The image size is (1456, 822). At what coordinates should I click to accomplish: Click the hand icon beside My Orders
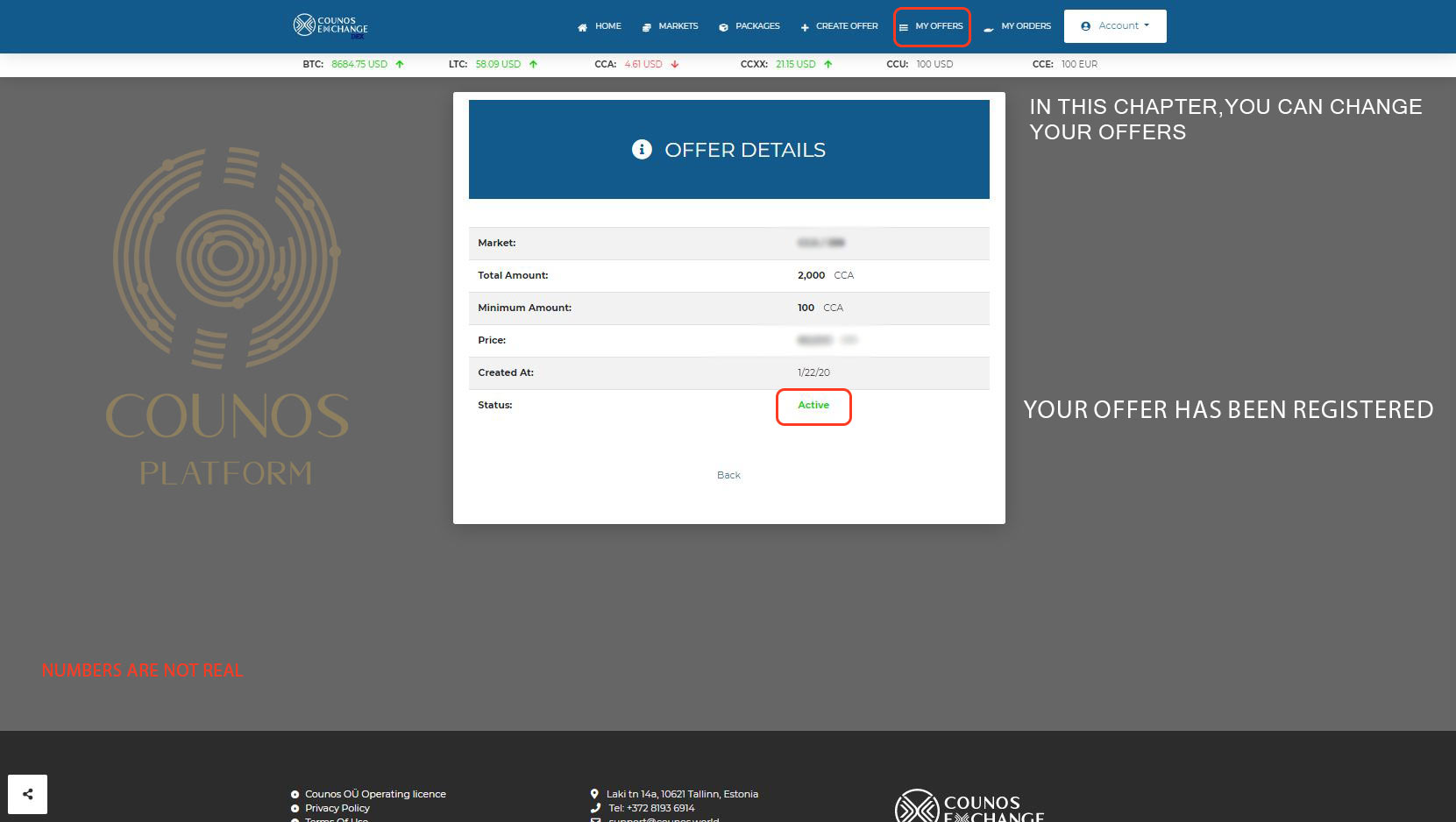pyautogui.click(x=989, y=28)
